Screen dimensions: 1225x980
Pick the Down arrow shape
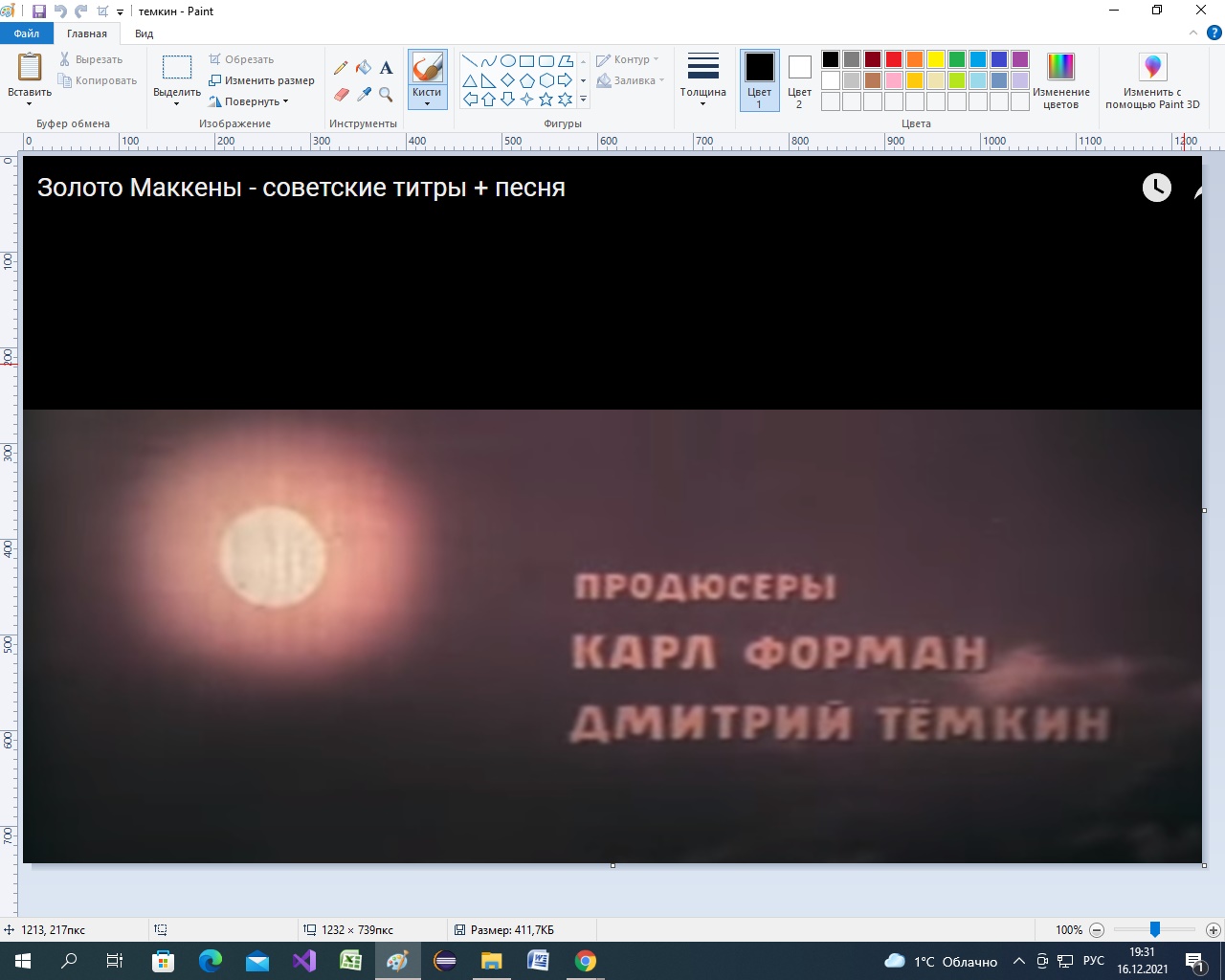click(x=508, y=100)
